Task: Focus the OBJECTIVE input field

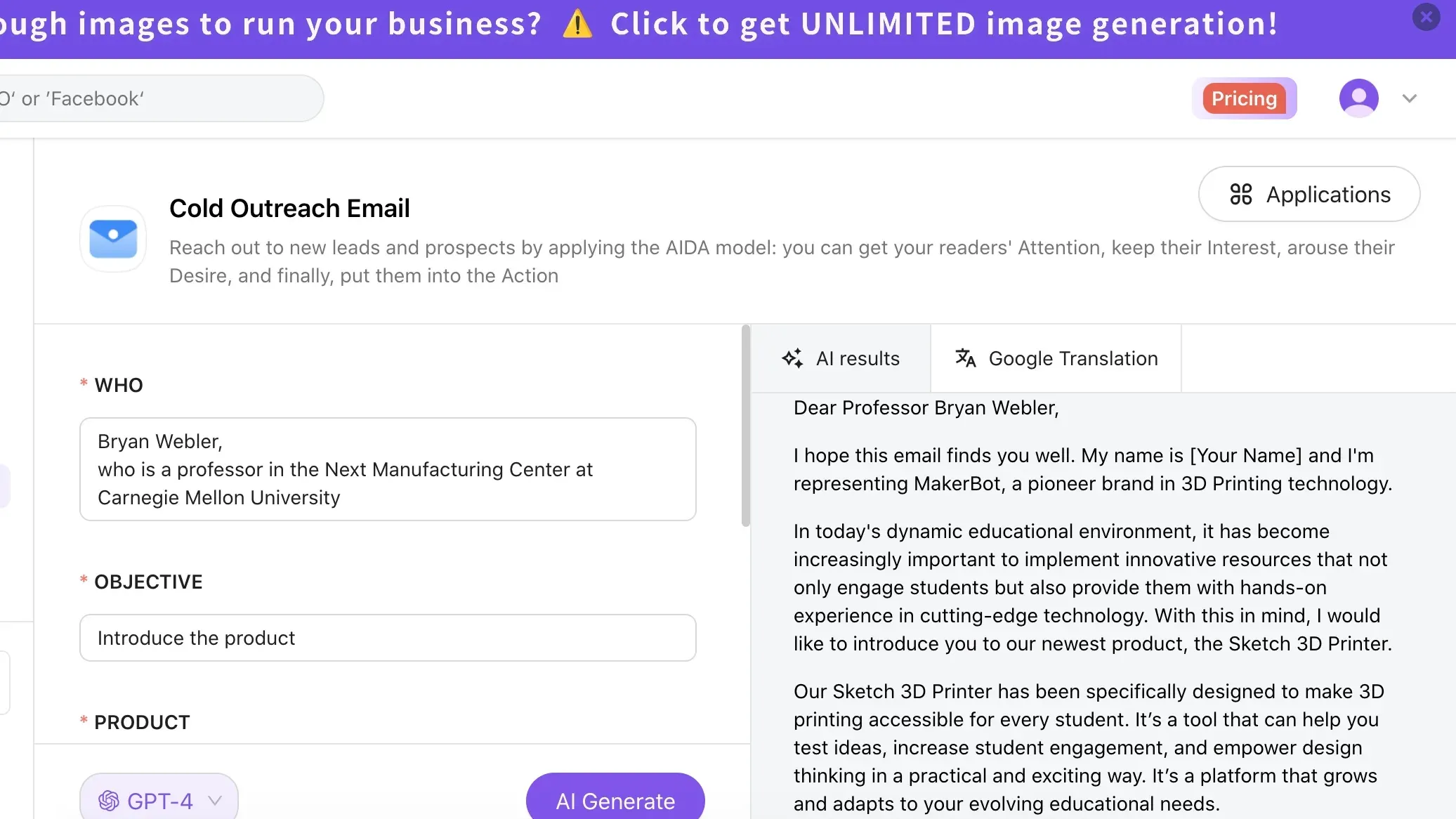Action: click(x=388, y=638)
